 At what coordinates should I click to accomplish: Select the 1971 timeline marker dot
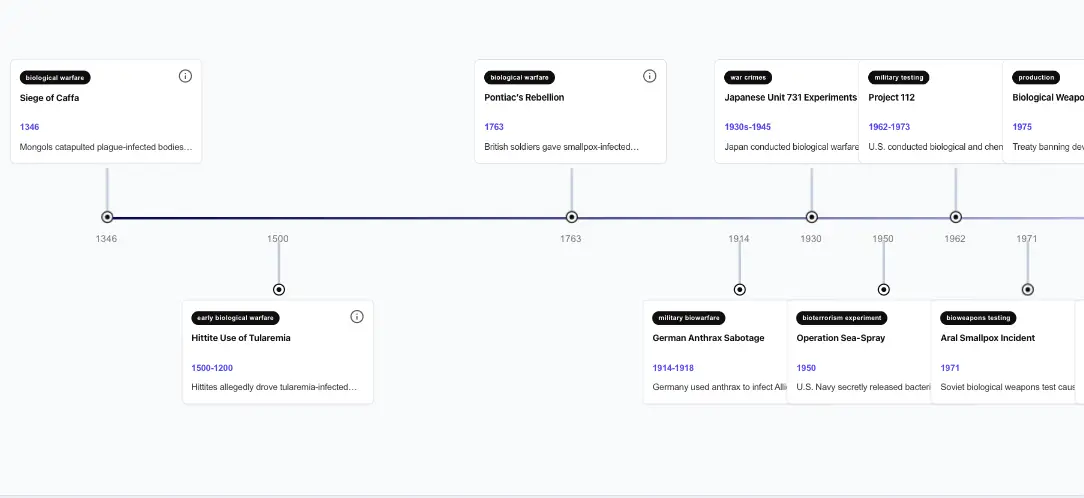[1028, 289]
